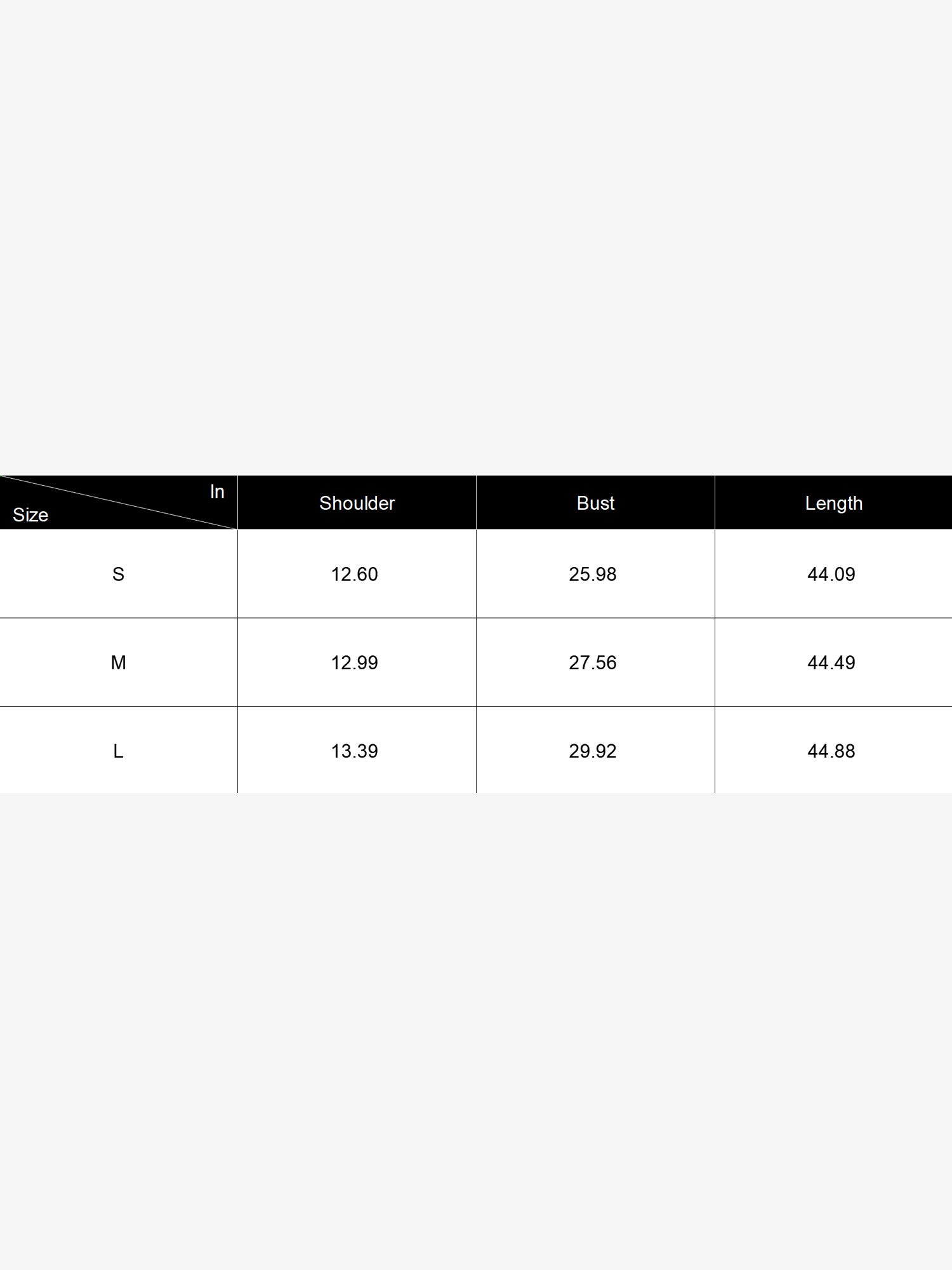
Task: Select the S size row label
Action: [x=118, y=574]
